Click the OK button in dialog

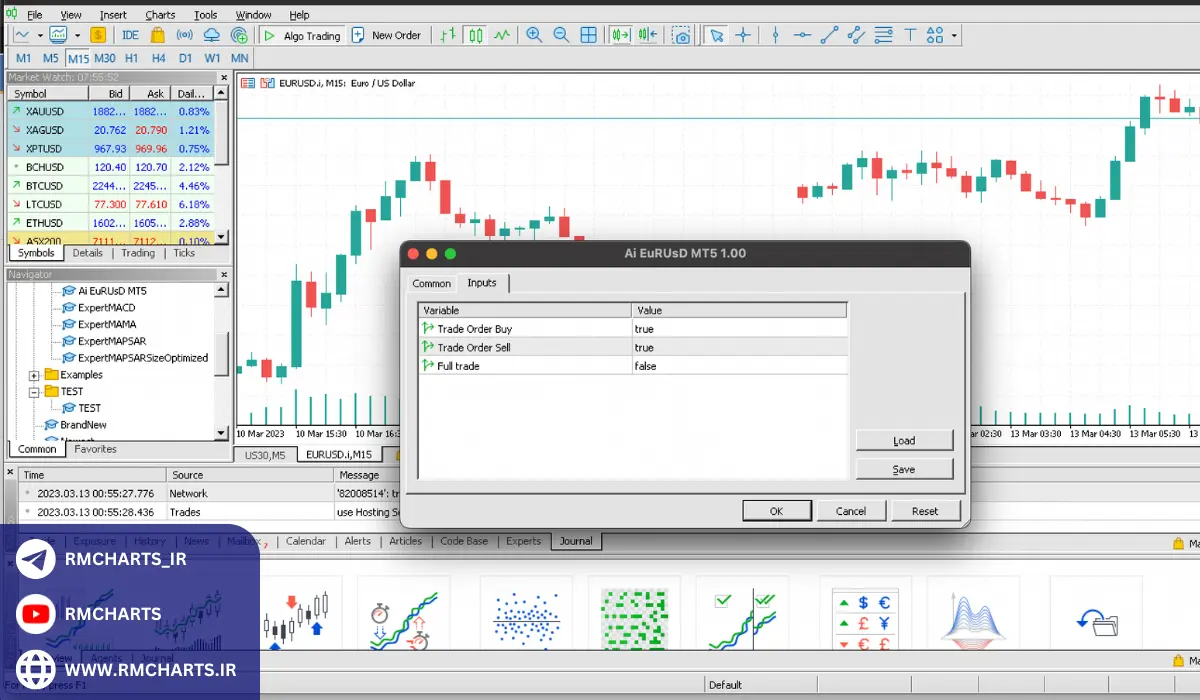point(776,511)
